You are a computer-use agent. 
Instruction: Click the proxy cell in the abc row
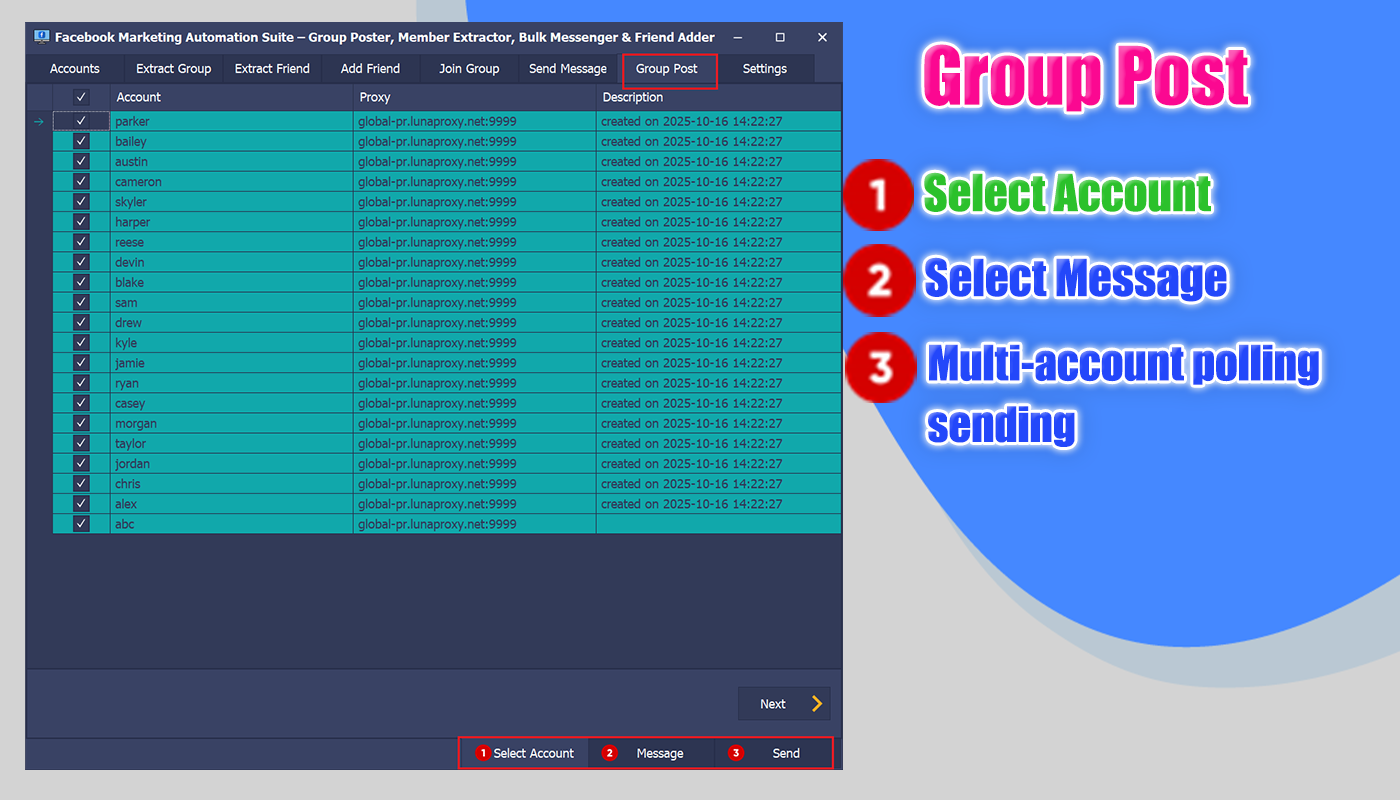click(475, 524)
